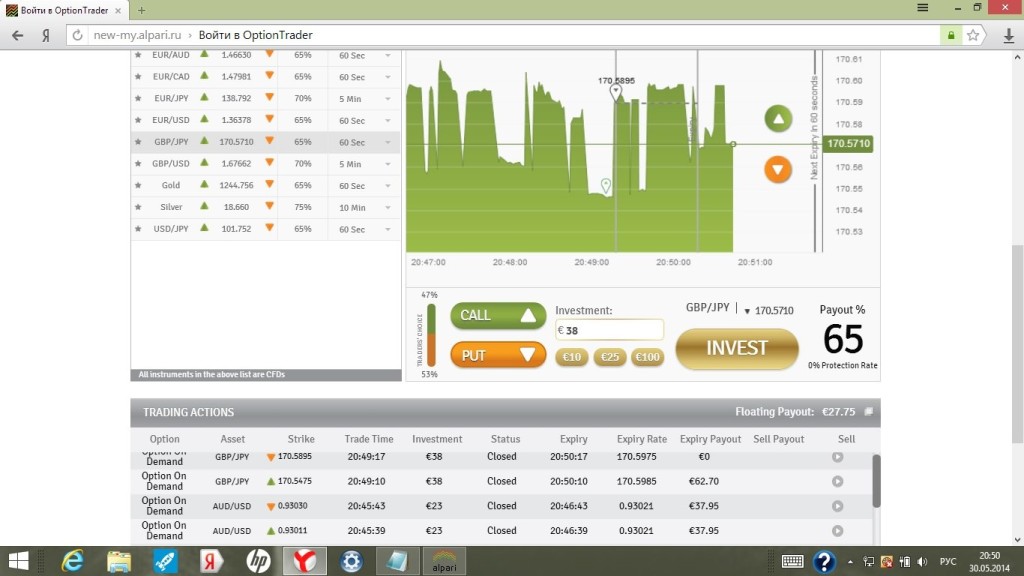Image resolution: width=1024 pixels, height=576 pixels.
Task: Sort by Trade Time column header
Action: point(369,439)
